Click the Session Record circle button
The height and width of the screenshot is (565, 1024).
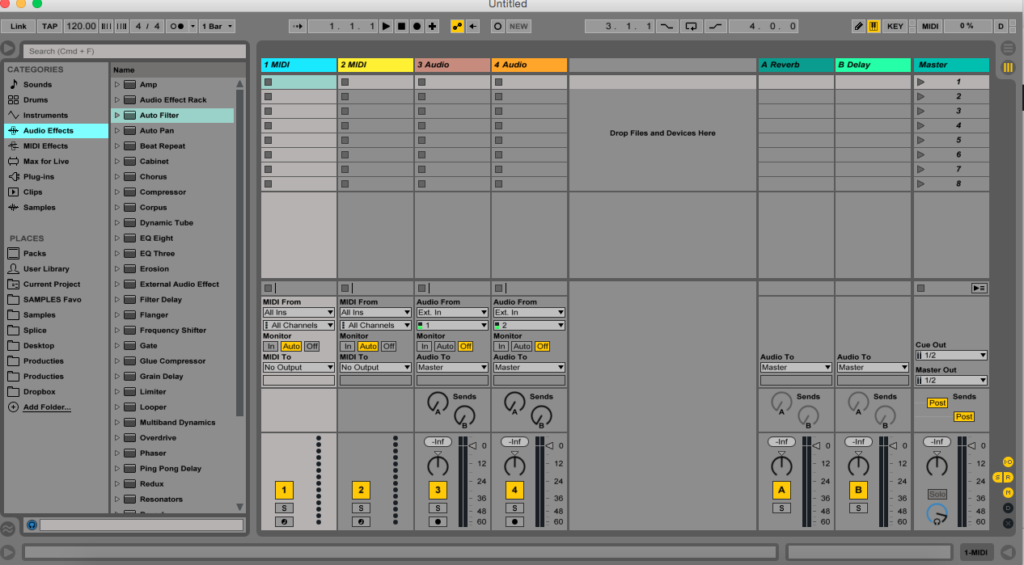click(x=498, y=26)
